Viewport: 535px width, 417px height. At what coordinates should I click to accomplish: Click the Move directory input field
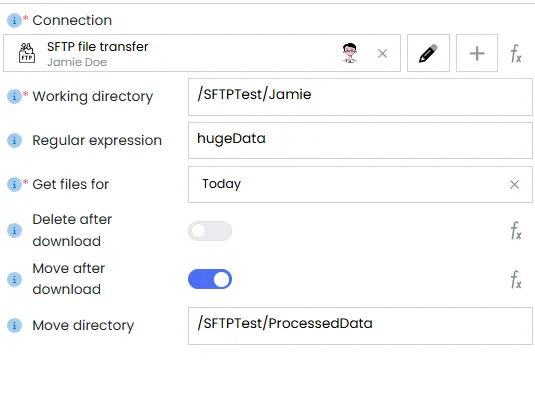[x=360, y=326]
